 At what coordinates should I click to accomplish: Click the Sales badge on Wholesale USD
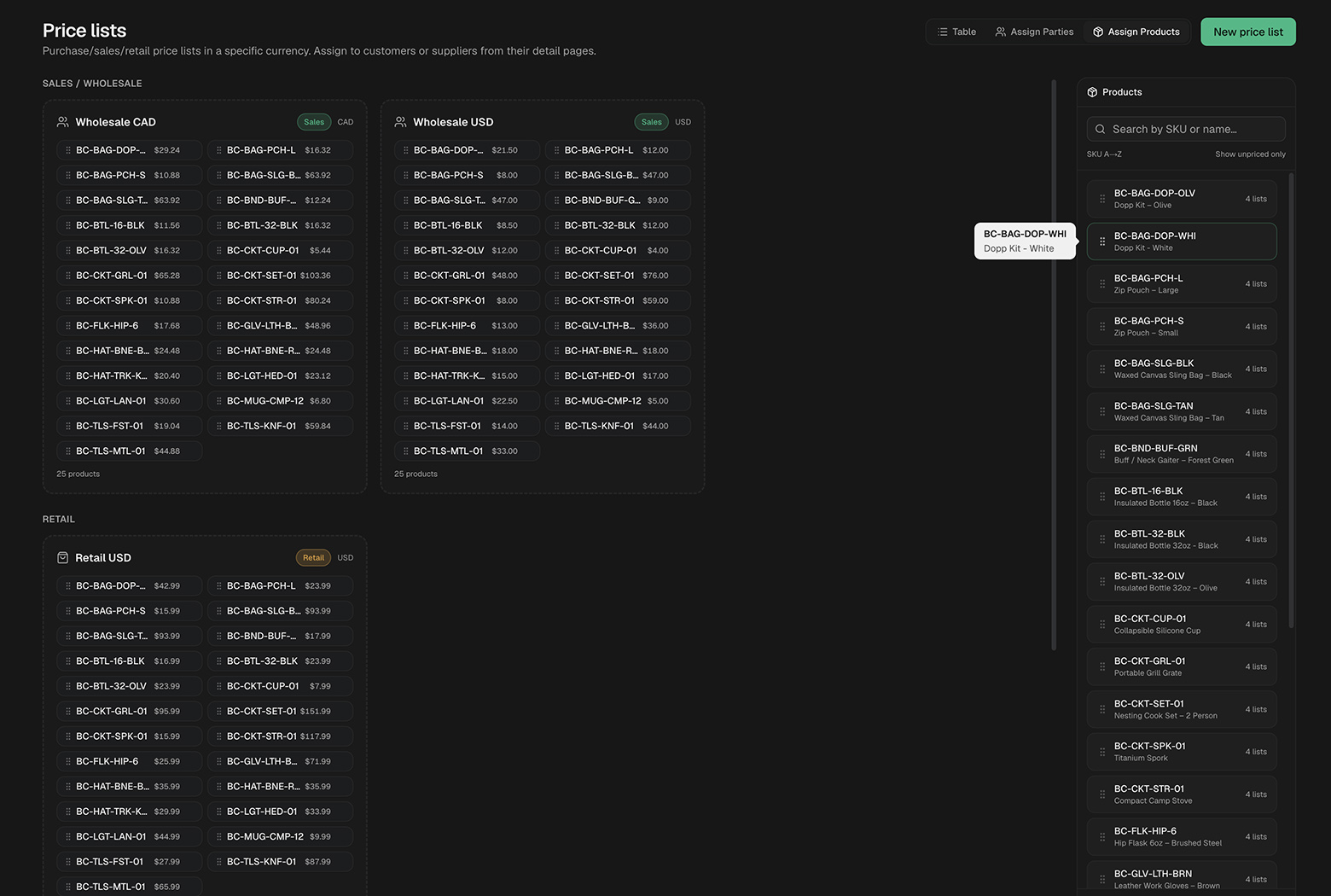pyautogui.click(x=652, y=122)
